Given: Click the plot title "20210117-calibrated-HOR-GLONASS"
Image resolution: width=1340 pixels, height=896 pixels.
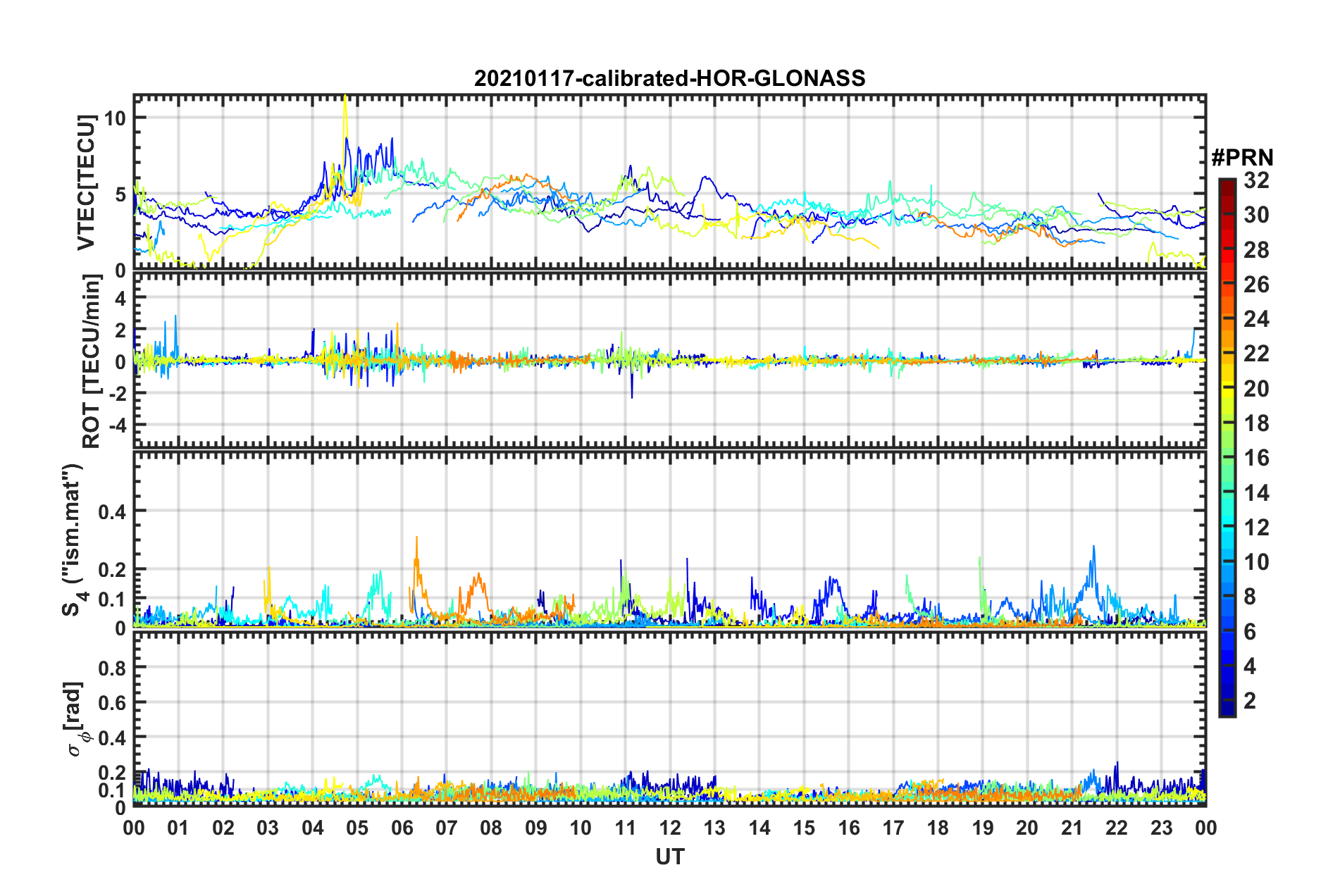Looking at the screenshot, I should click(669, 78).
